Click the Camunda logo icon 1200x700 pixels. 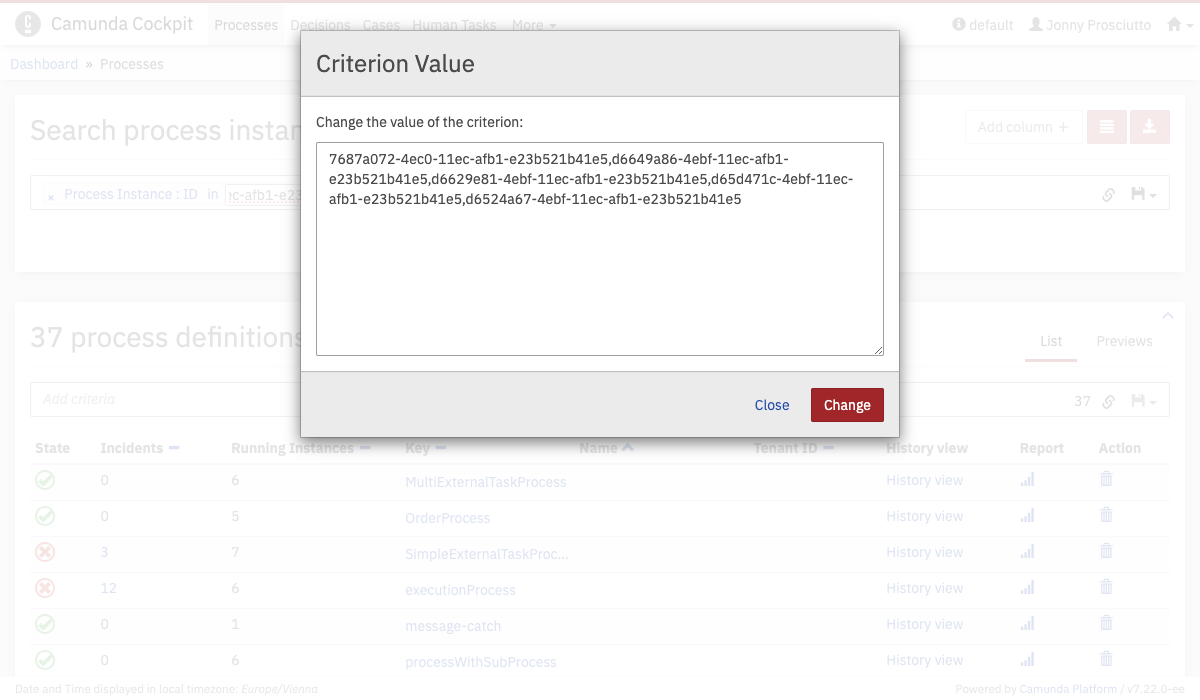coord(28,24)
